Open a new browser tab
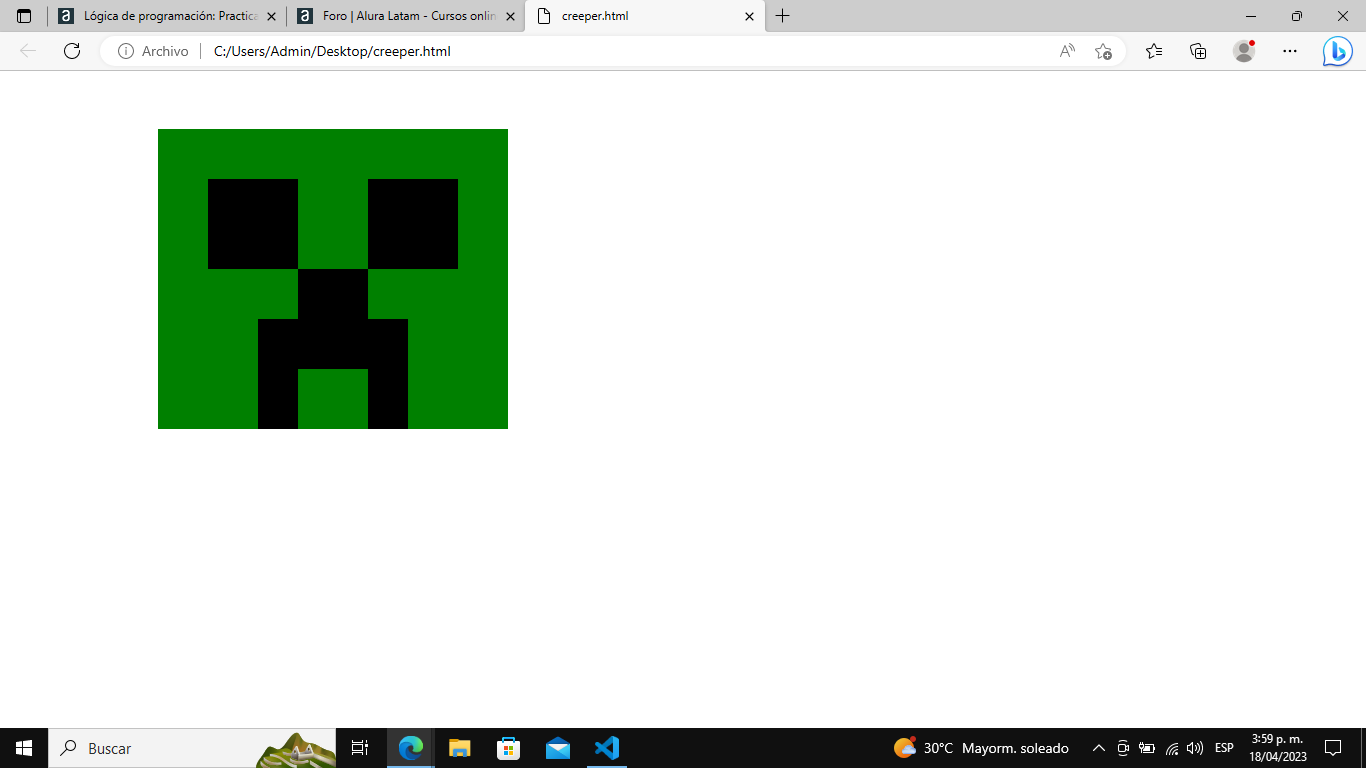Screen dimensions: 1366x768 coord(783,16)
